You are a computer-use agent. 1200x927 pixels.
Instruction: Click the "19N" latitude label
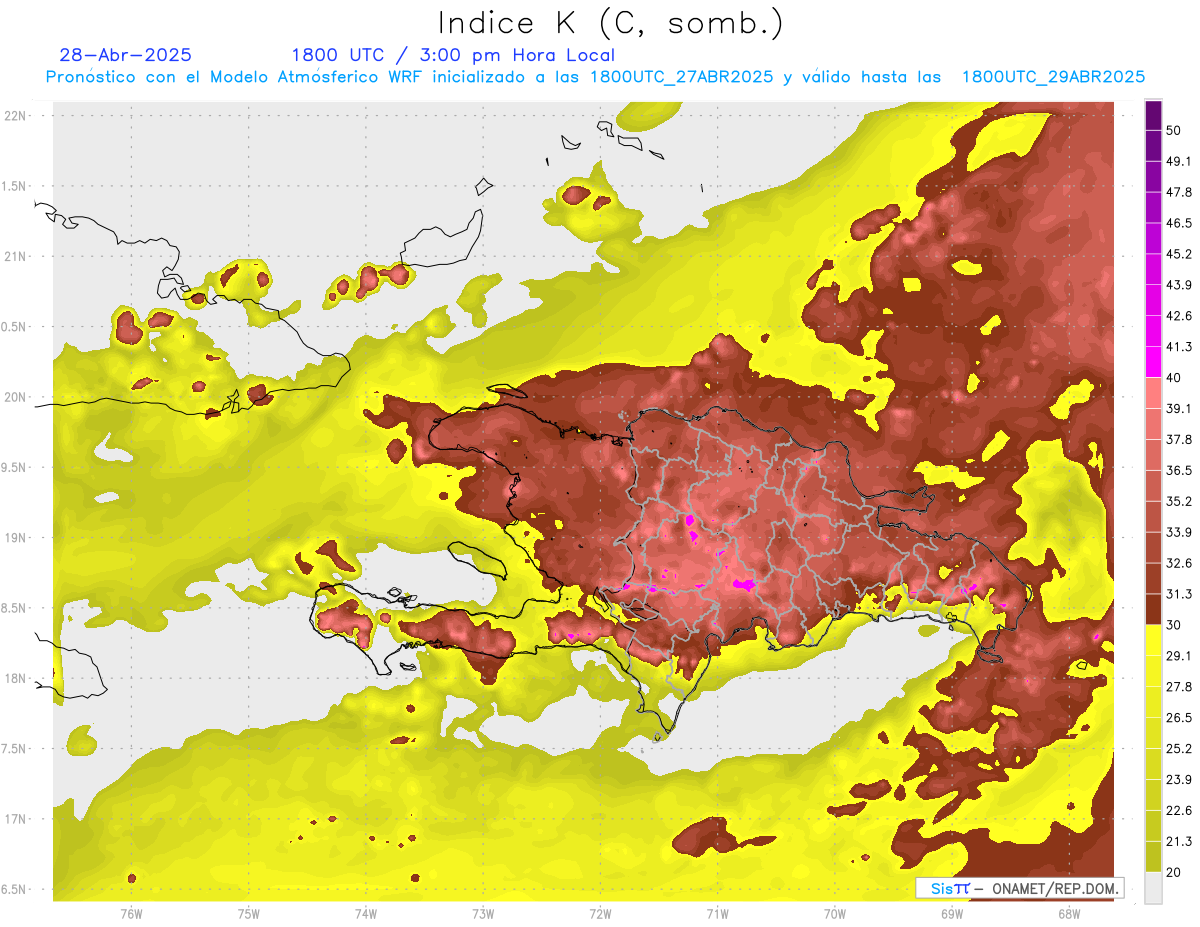16,537
